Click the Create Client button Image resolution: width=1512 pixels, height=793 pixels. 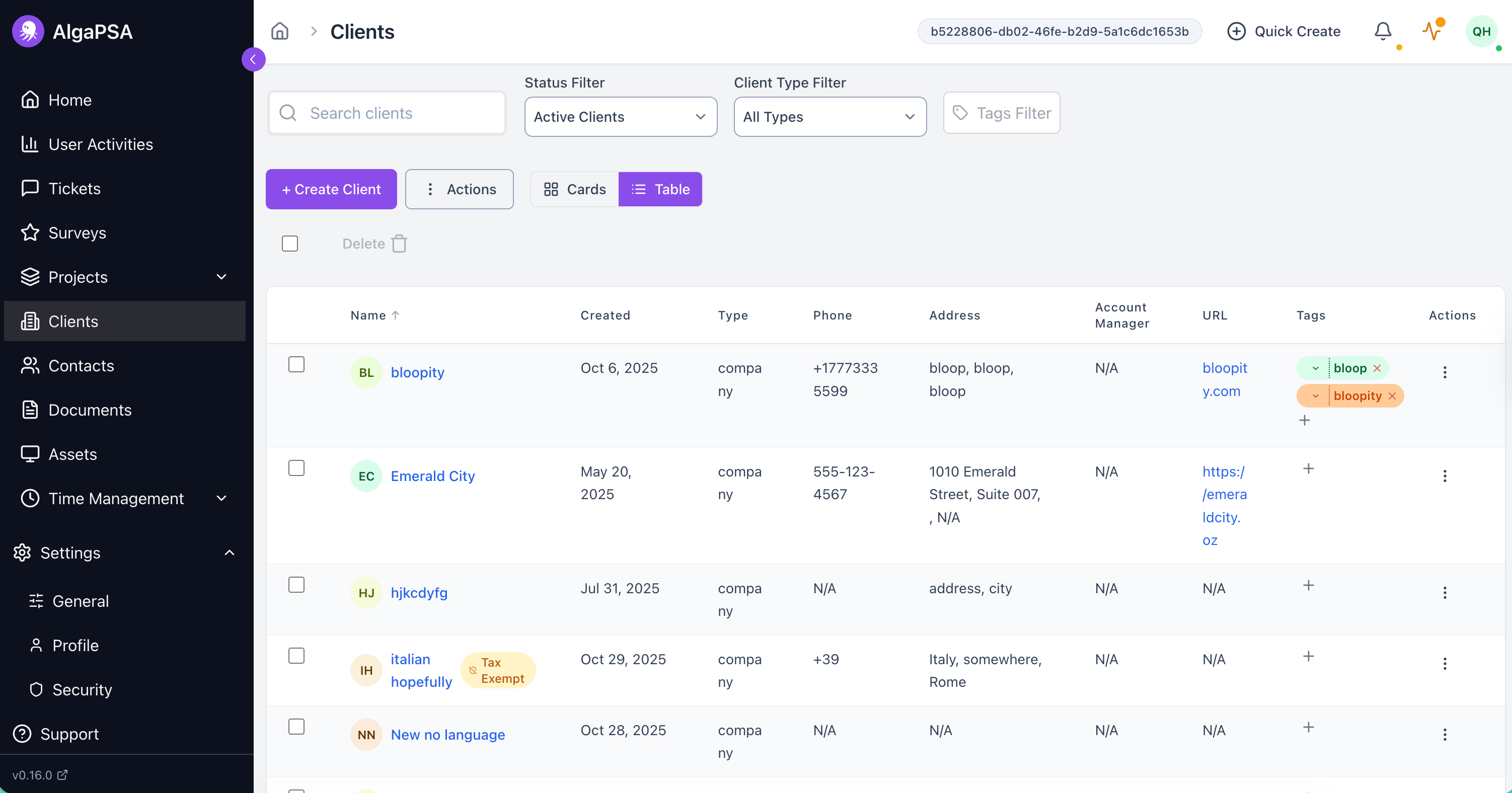click(331, 189)
